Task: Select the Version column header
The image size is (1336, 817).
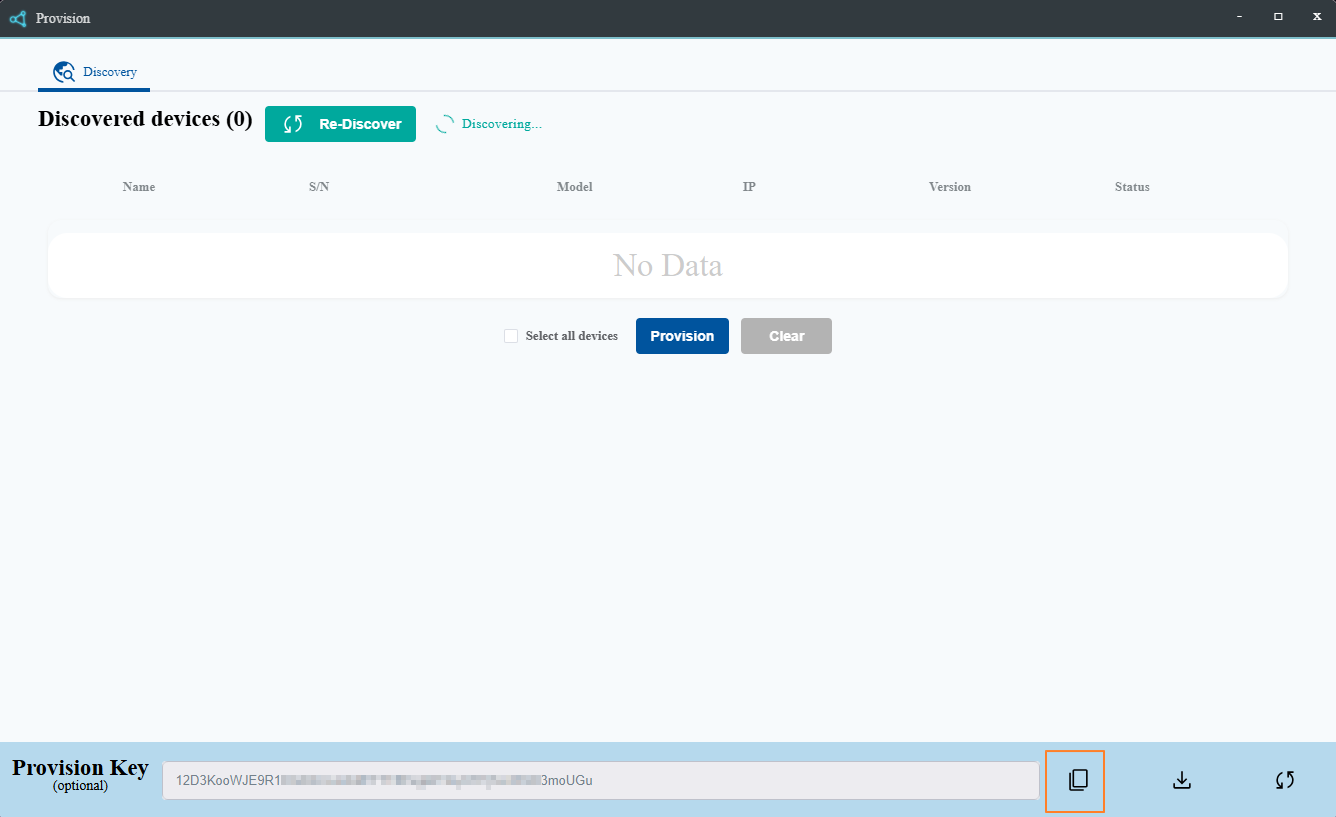Action: tap(949, 187)
